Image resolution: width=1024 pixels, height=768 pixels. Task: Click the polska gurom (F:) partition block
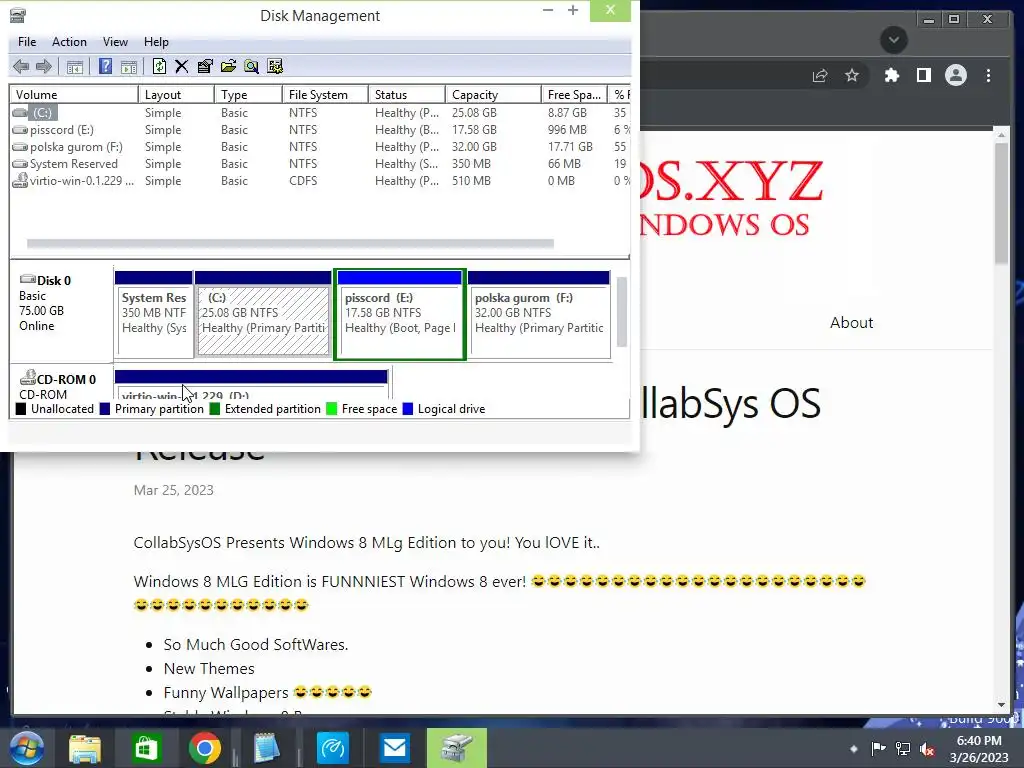pyautogui.click(x=539, y=315)
